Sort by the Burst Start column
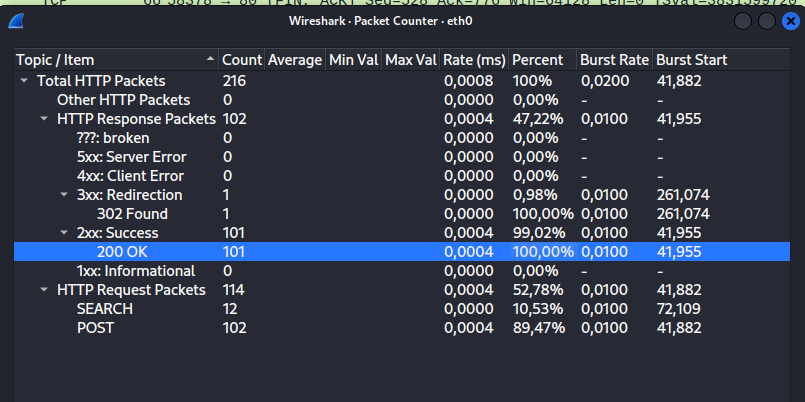Screen dimensions: 805x402 point(721,60)
